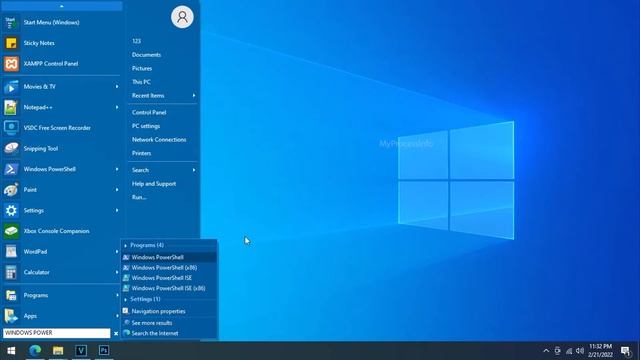Collapse Settings (1) results group
Screen dimensions: 640x360
(125, 299)
